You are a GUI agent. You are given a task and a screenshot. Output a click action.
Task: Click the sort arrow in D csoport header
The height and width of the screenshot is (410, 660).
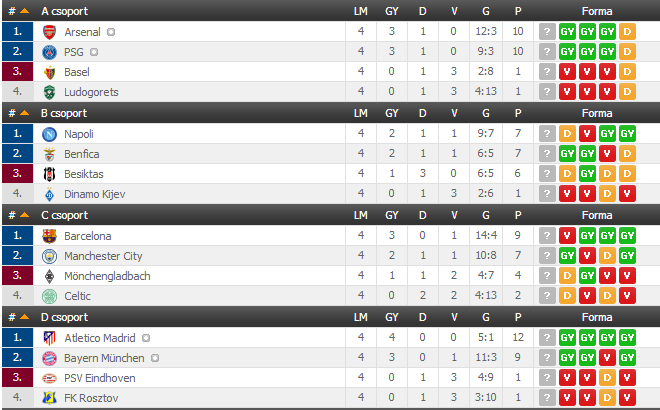pyautogui.click(x=24, y=318)
